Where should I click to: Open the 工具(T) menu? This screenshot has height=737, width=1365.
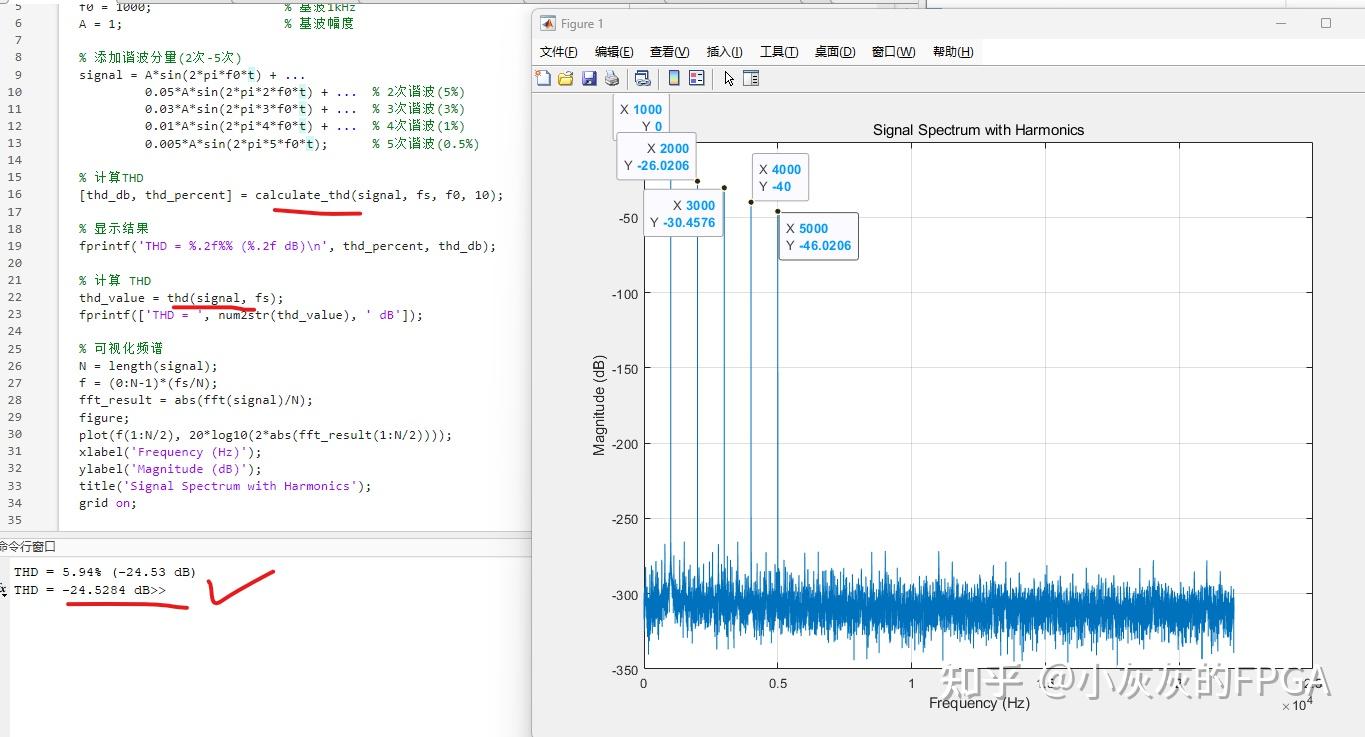pos(778,52)
